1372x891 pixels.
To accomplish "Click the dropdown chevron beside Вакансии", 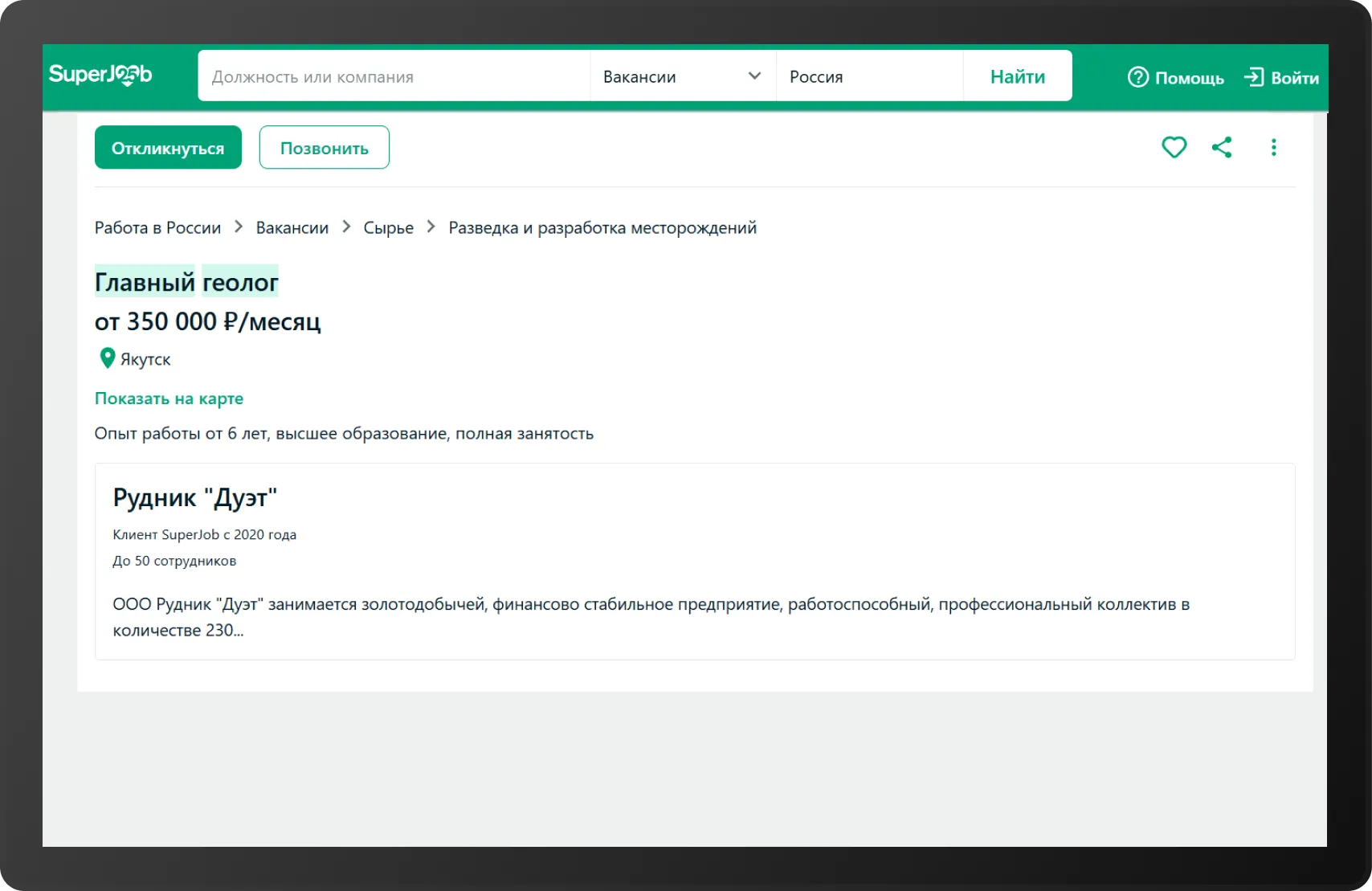I will (754, 76).
